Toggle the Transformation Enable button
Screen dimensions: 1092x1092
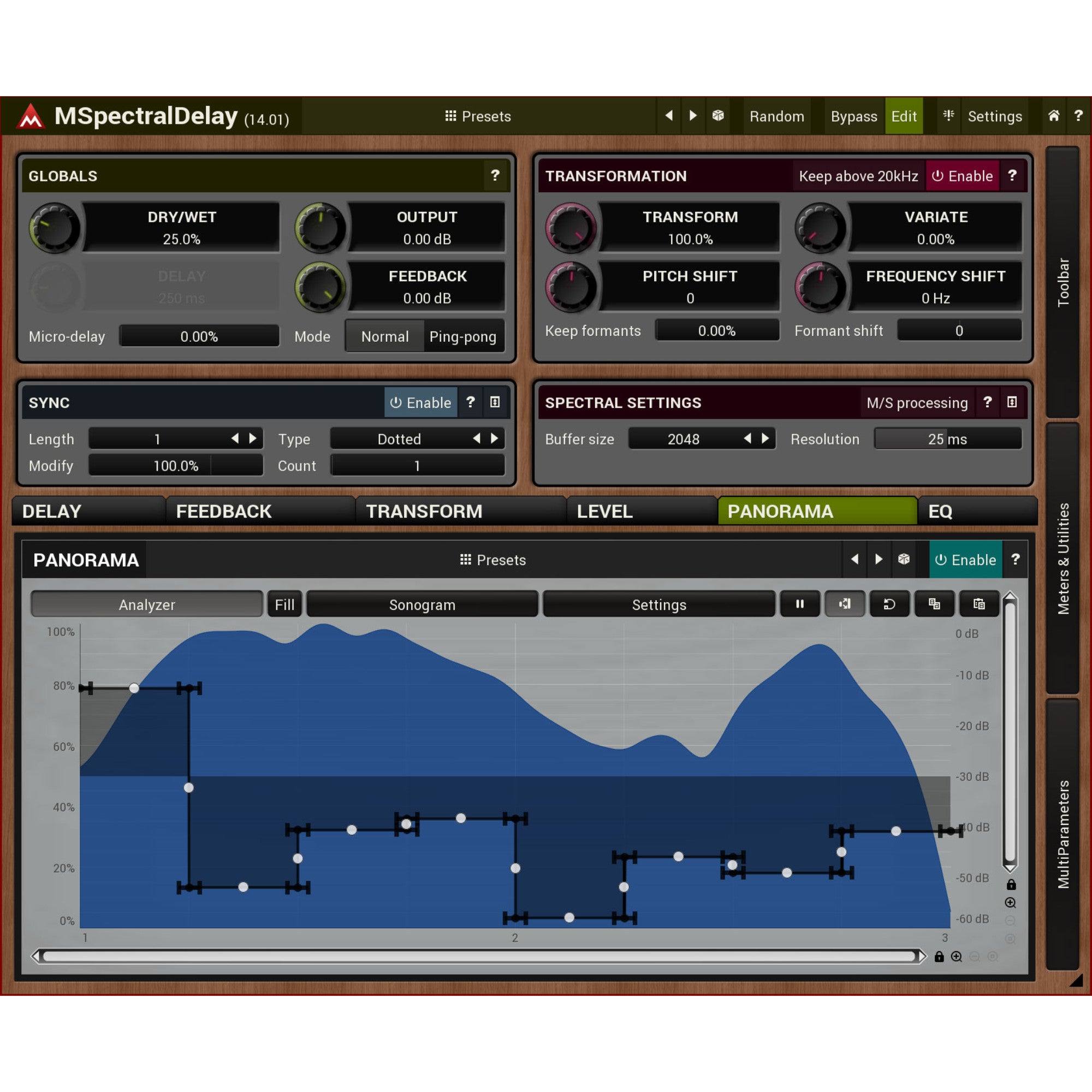963,176
